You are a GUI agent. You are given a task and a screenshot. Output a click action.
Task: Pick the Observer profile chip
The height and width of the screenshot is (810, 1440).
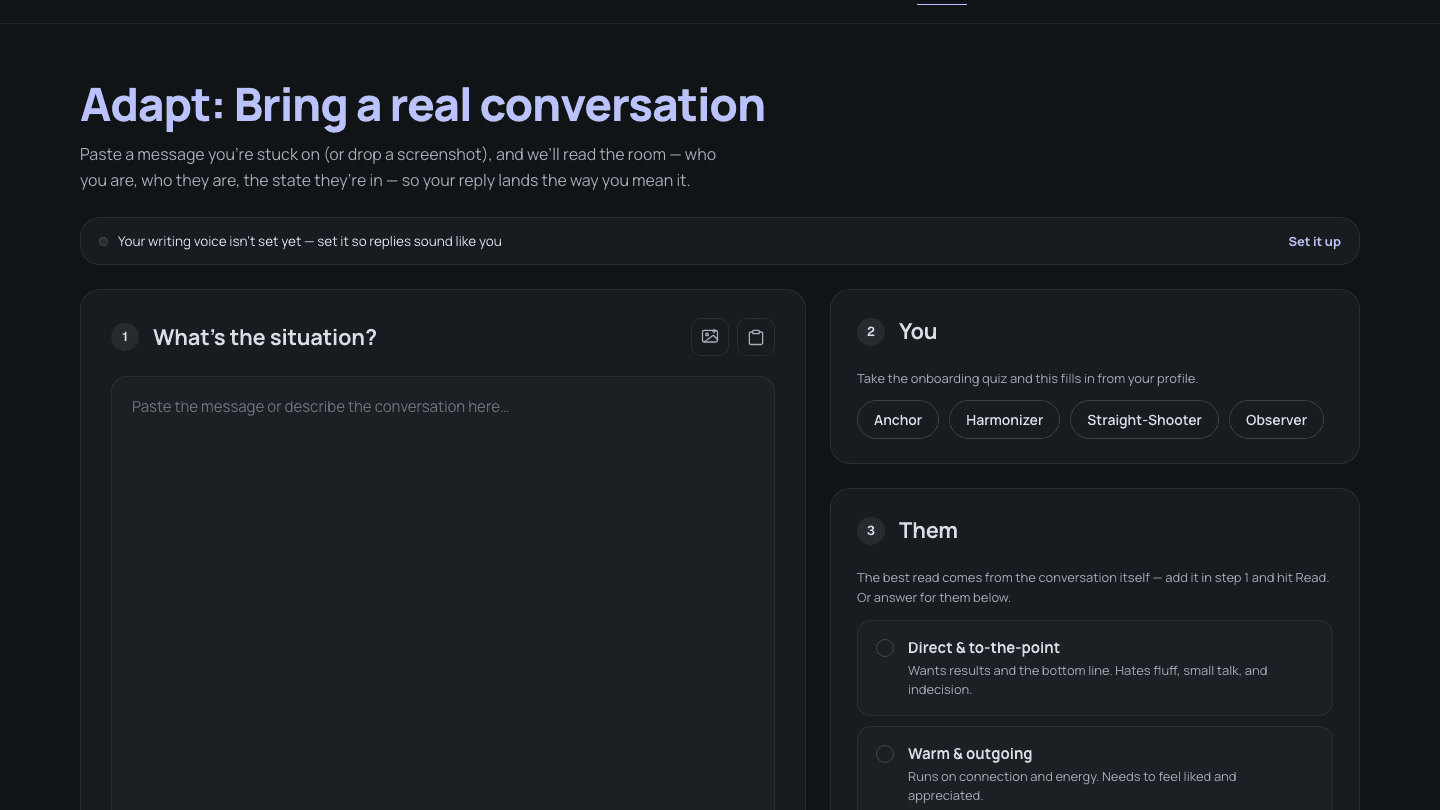[x=1276, y=420]
